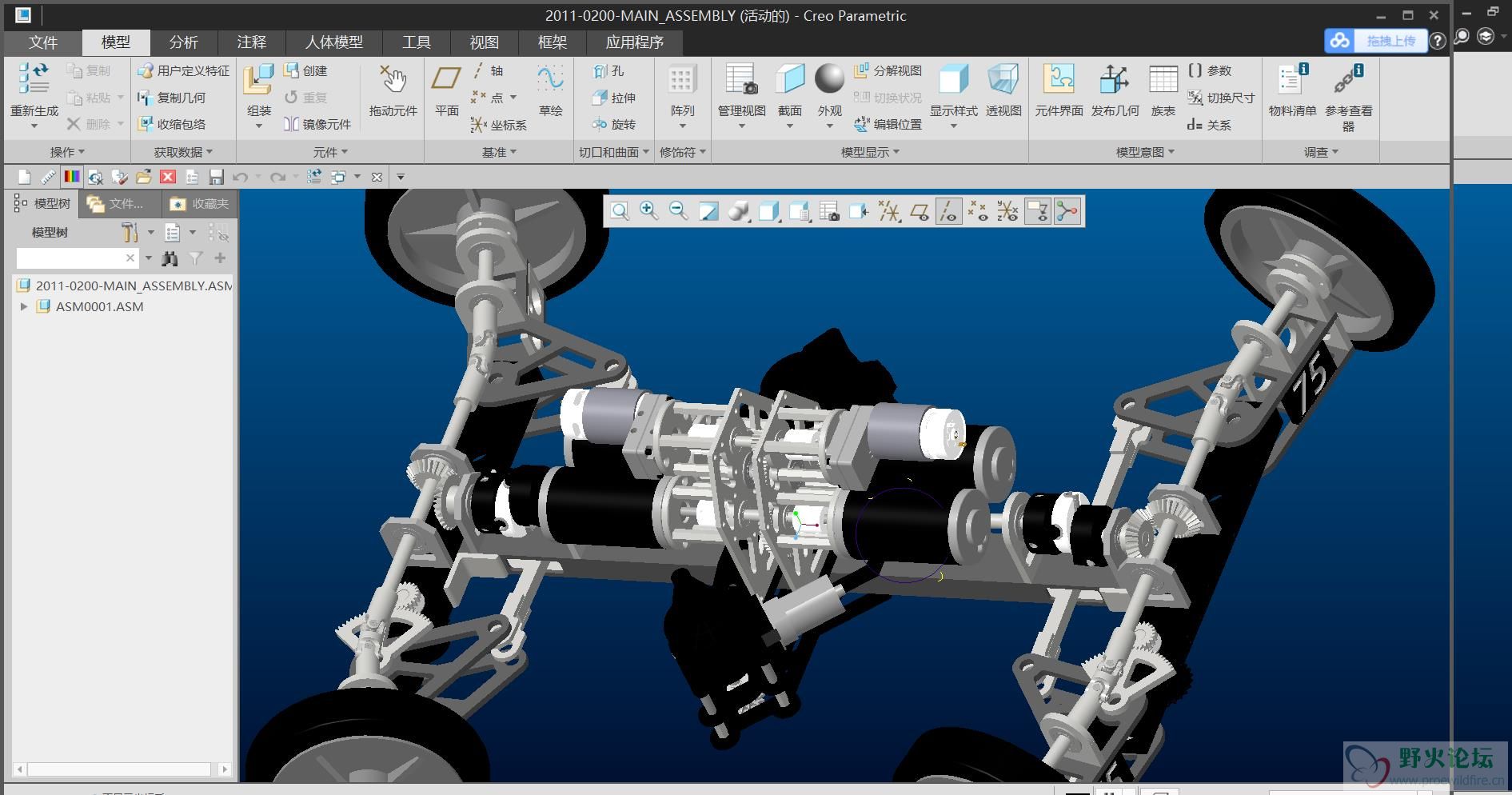Toggle annotation display in graphics toolbar
This screenshot has width=1512, height=795.
(x=1037, y=211)
